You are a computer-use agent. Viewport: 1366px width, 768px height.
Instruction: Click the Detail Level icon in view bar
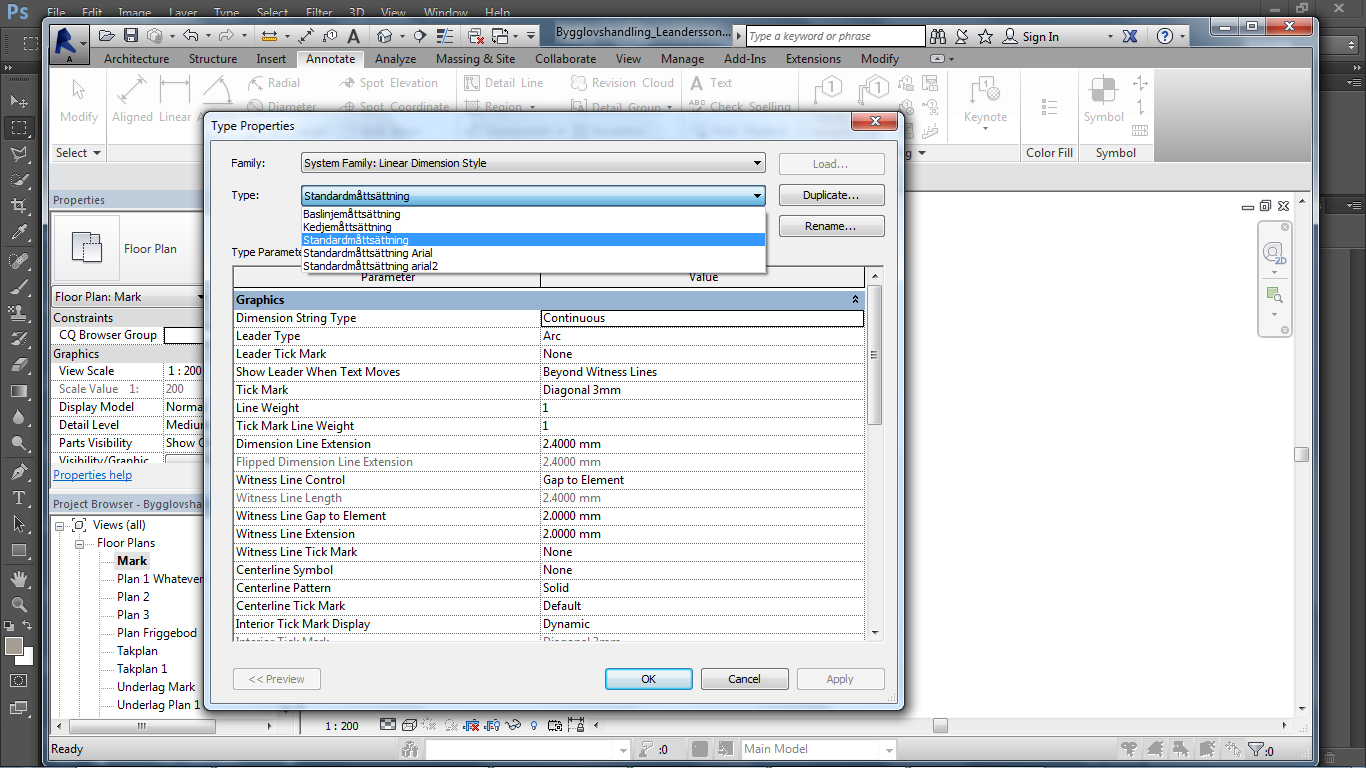tap(388, 726)
